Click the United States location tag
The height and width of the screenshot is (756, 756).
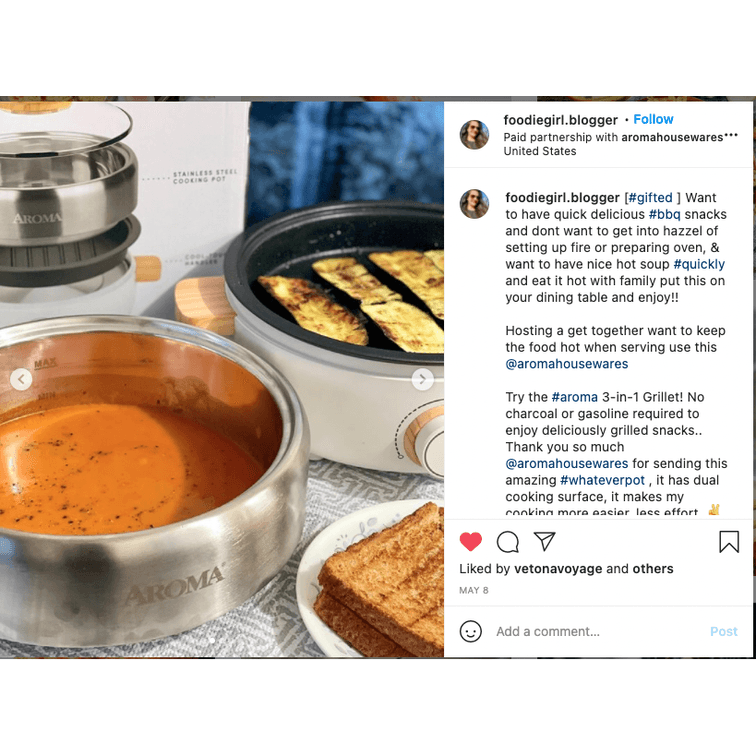(540, 151)
